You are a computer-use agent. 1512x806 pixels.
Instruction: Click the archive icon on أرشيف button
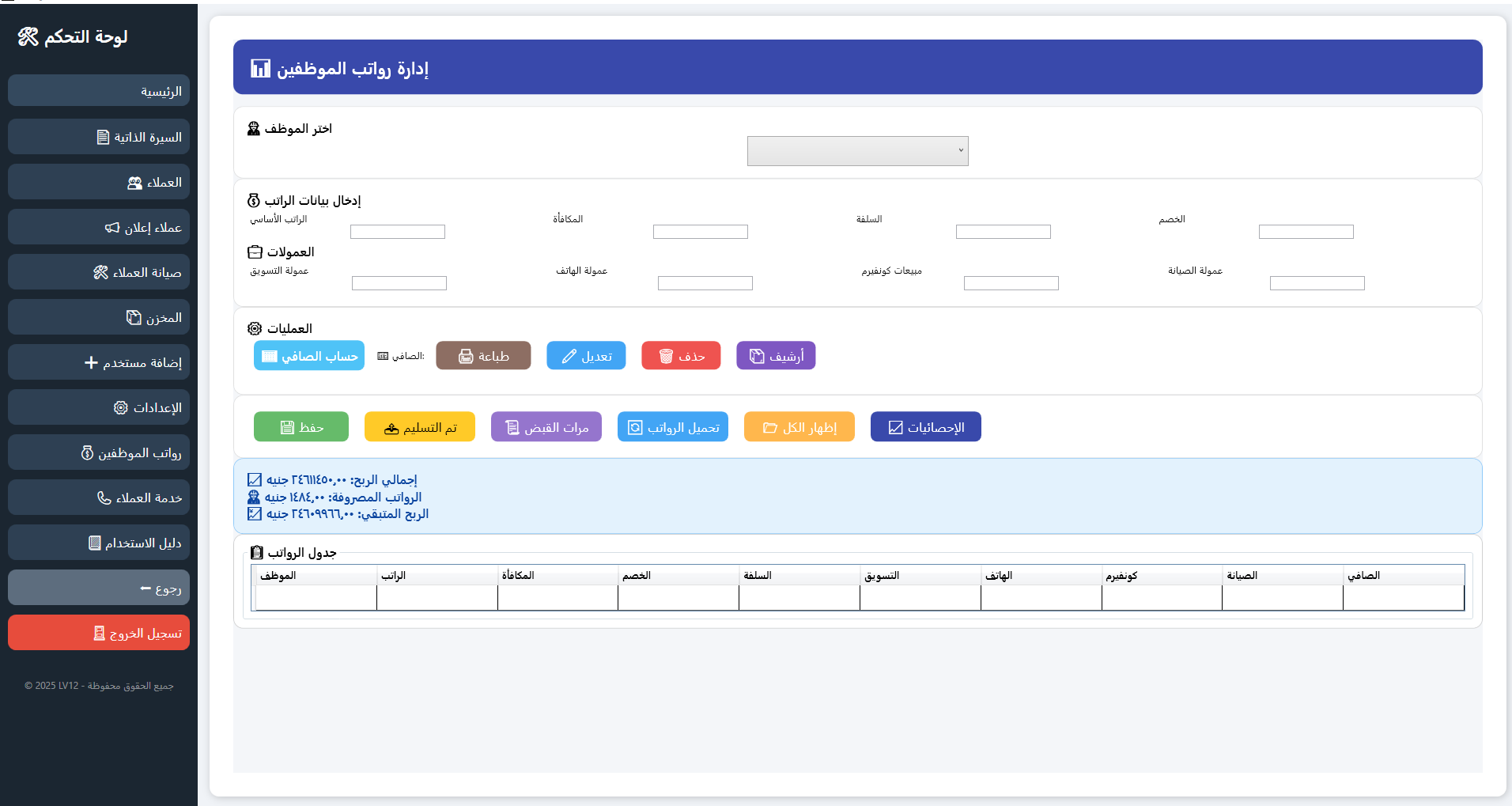pos(757,357)
